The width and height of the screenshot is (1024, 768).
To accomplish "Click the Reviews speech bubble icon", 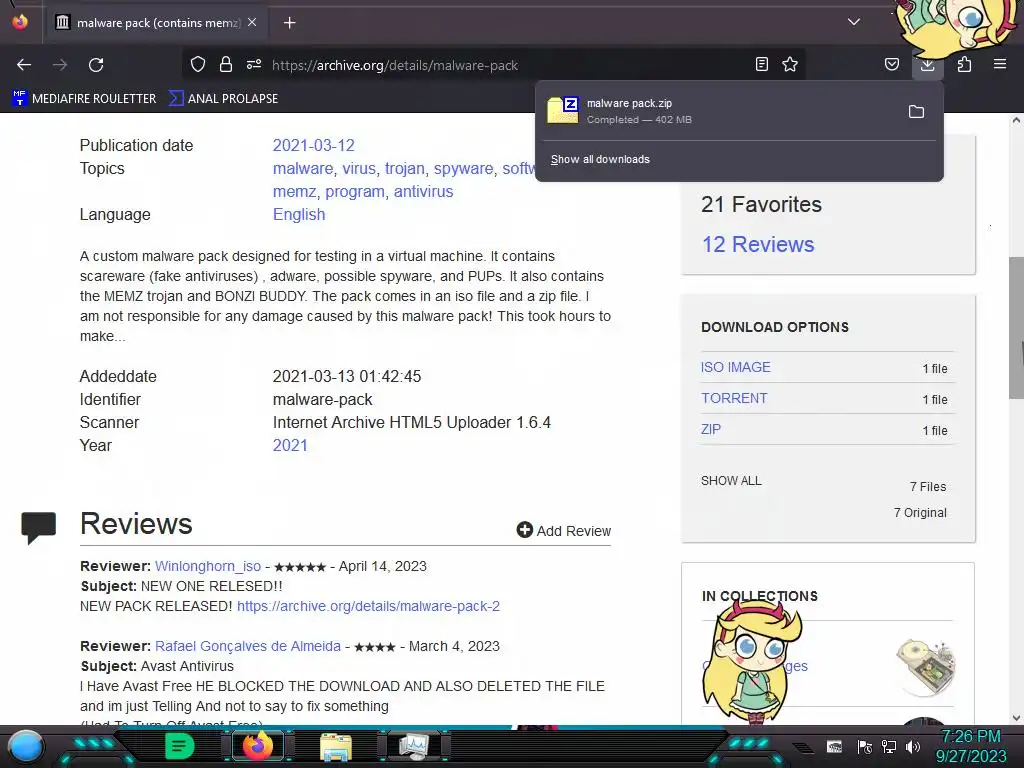I will [39, 528].
